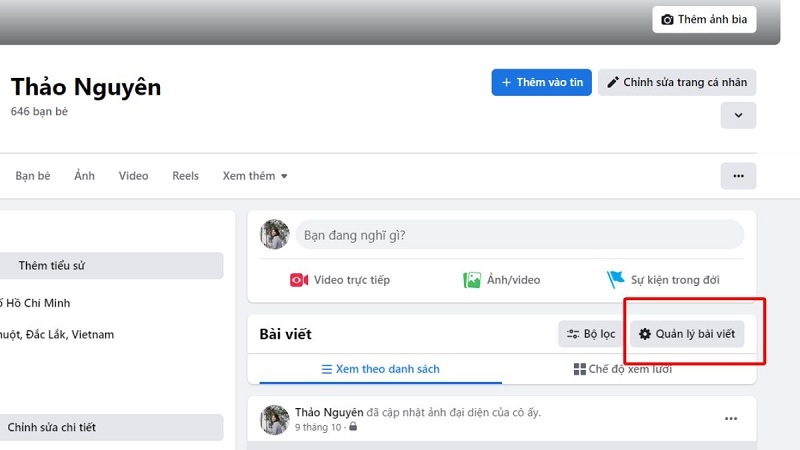Click the Thêm ảnh bìa camera button

[x=704, y=19]
